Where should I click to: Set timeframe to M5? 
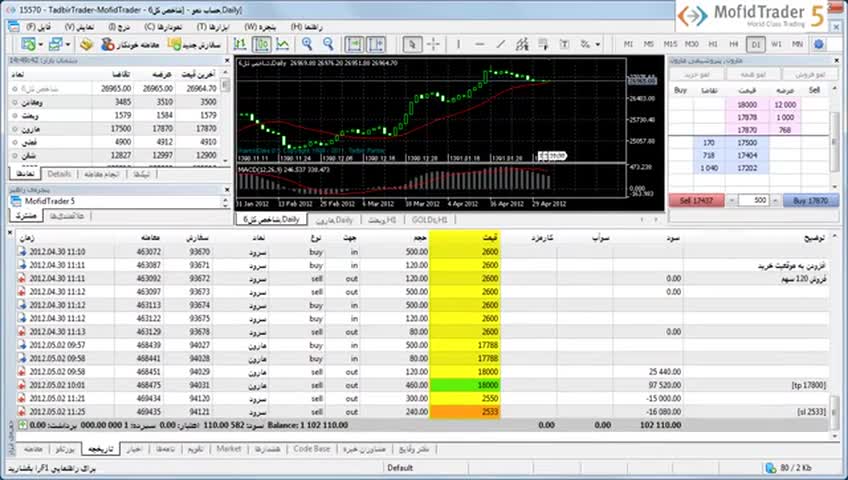pos(648,44)
